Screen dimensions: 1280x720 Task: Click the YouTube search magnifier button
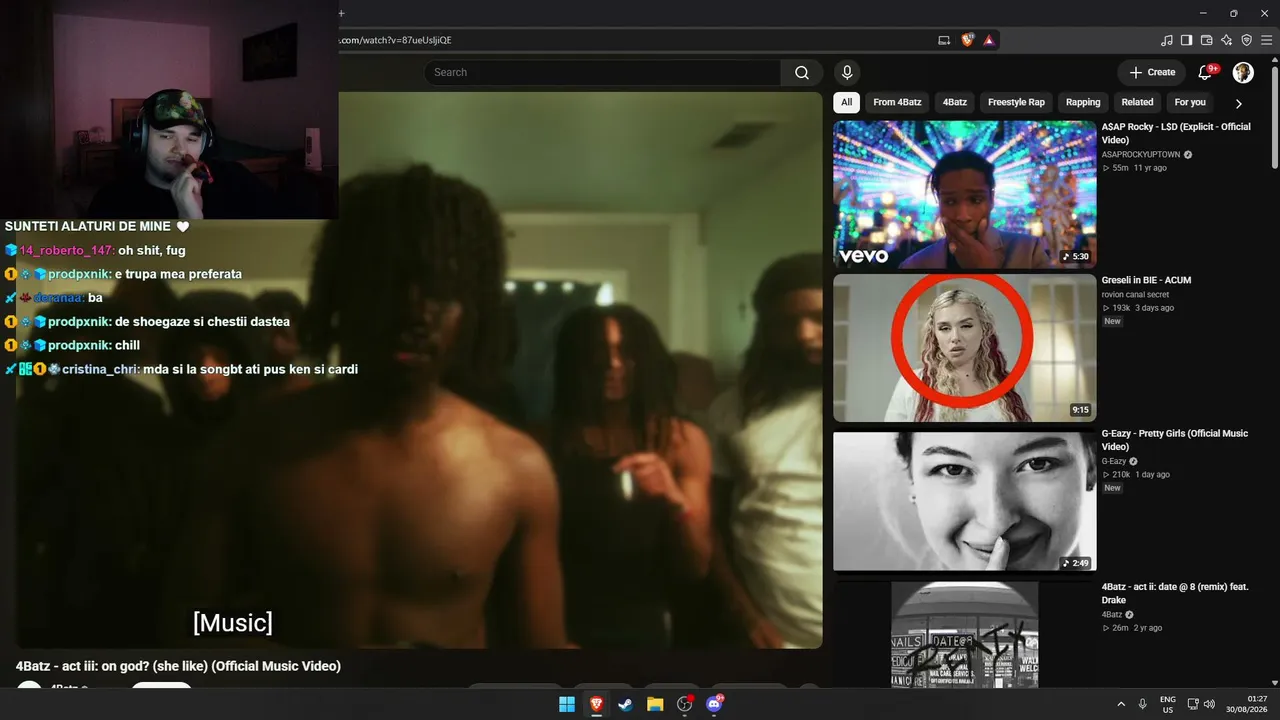point(802,72)
